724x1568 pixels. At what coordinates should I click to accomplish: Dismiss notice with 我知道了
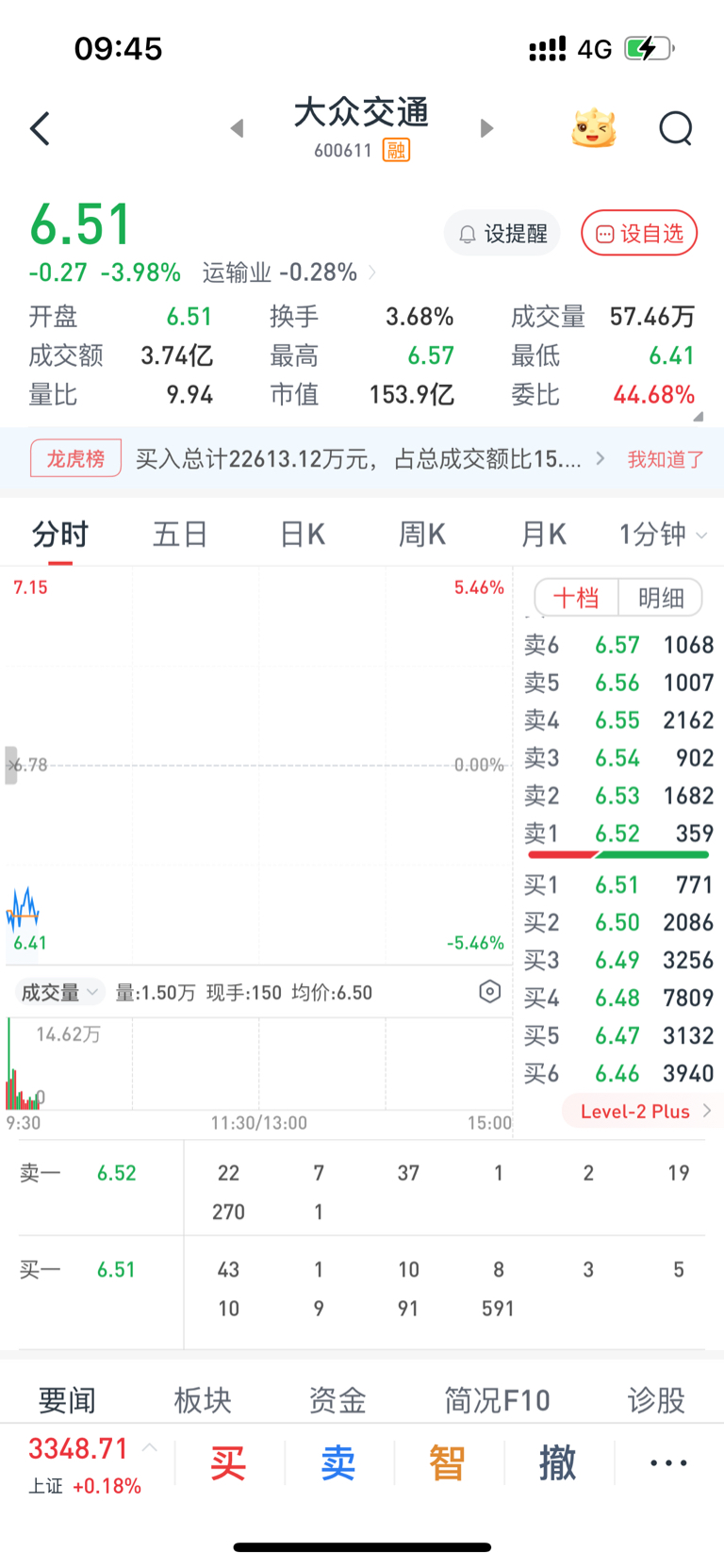coord(666,459)
